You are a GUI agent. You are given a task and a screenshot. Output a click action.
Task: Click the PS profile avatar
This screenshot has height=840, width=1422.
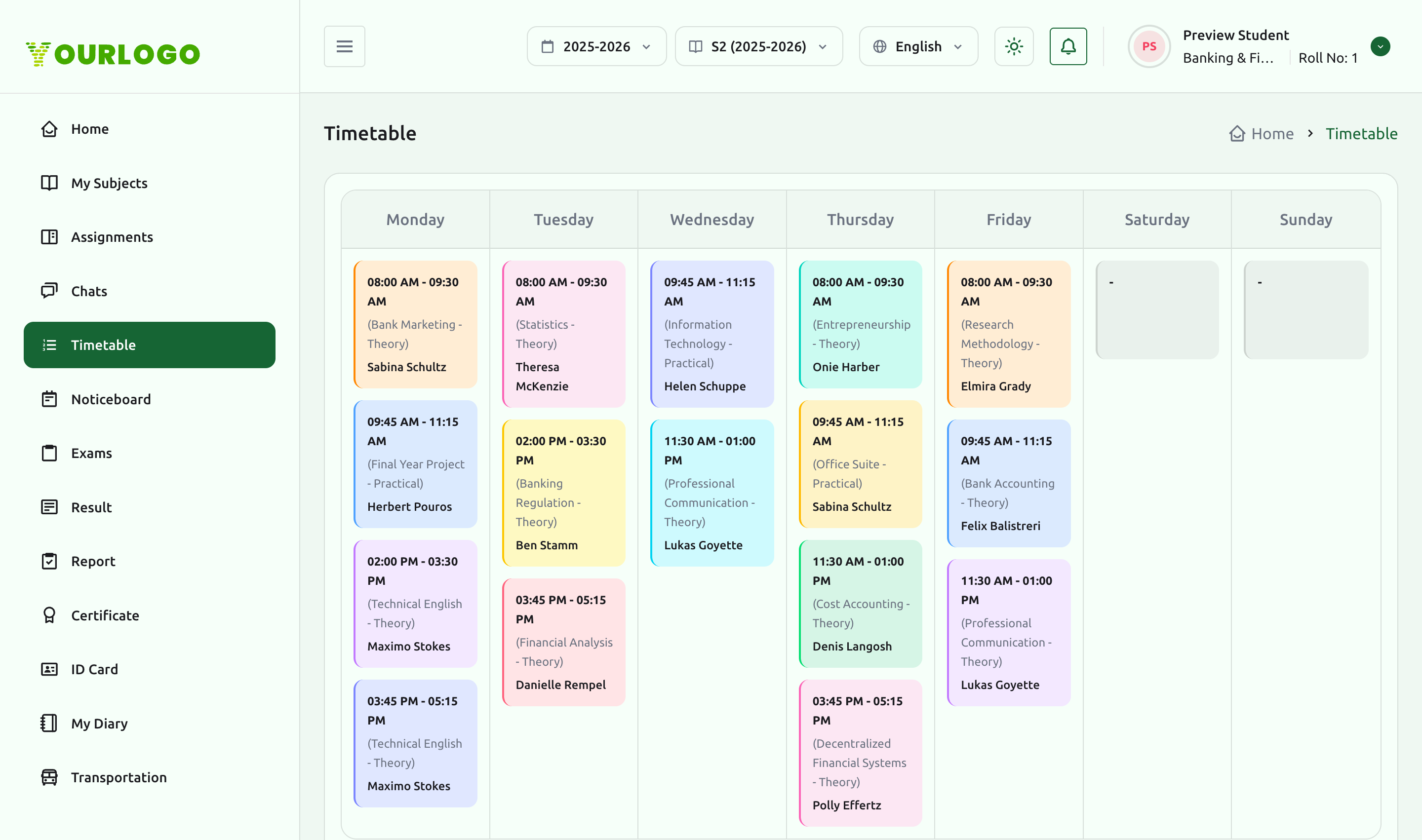1148,46
